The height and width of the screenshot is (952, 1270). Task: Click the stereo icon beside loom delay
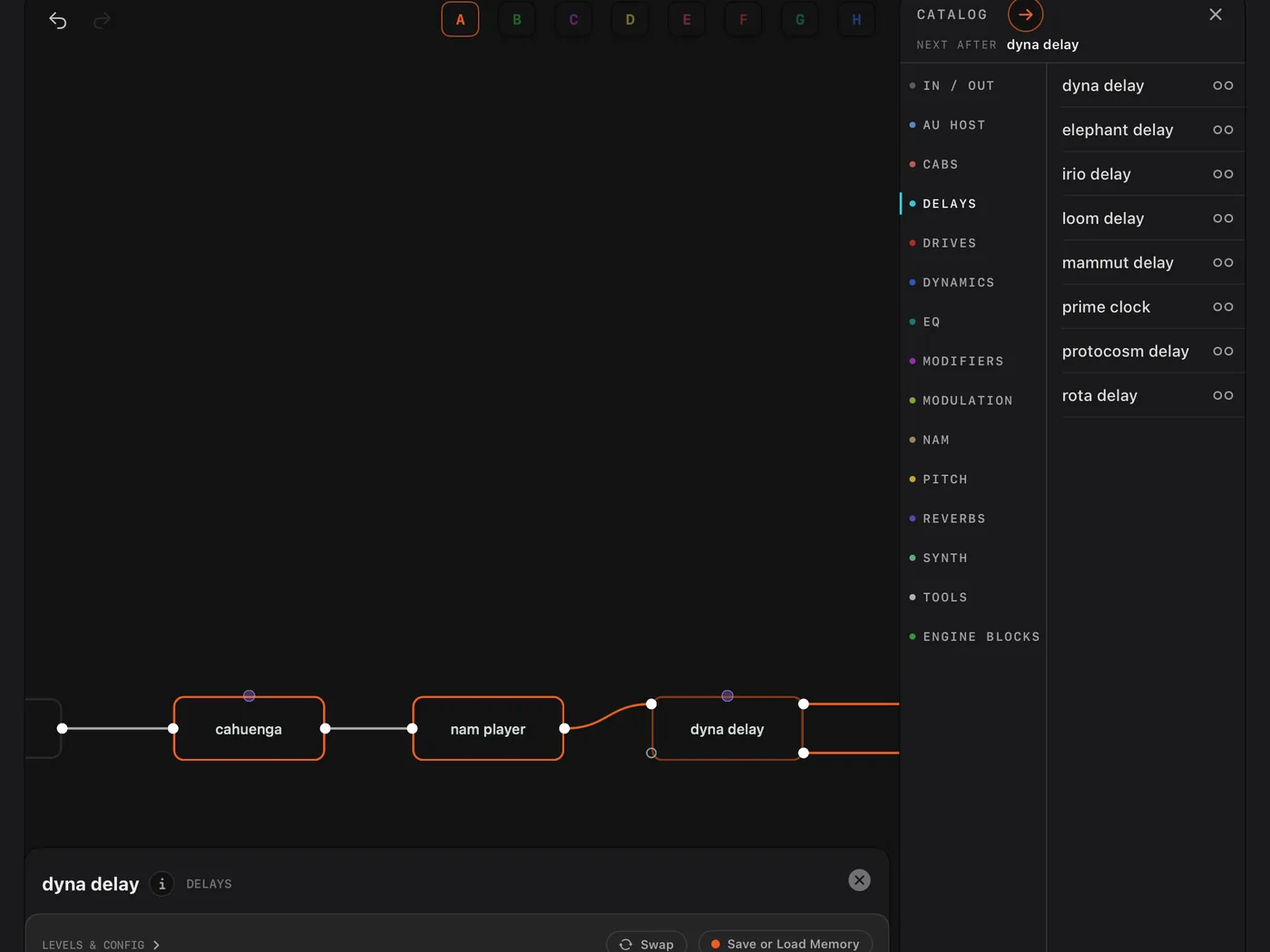pyautogui.click(x=1223, y=219)
